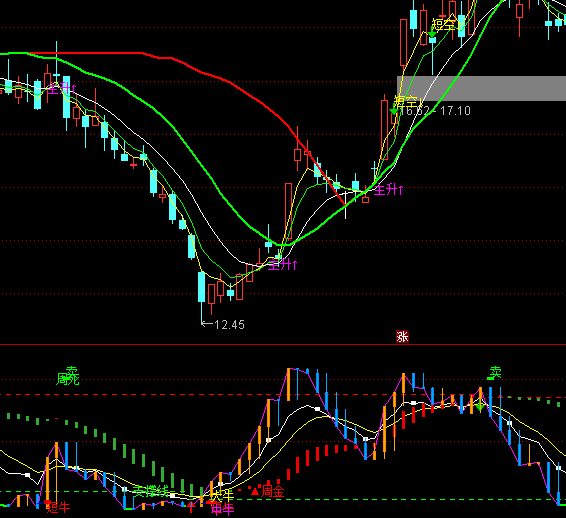Image resolution: width=566 pixels, height=518 pixels.
Task: Select the 短空 marker above the gray zone
Action: (x=444, y=25)
